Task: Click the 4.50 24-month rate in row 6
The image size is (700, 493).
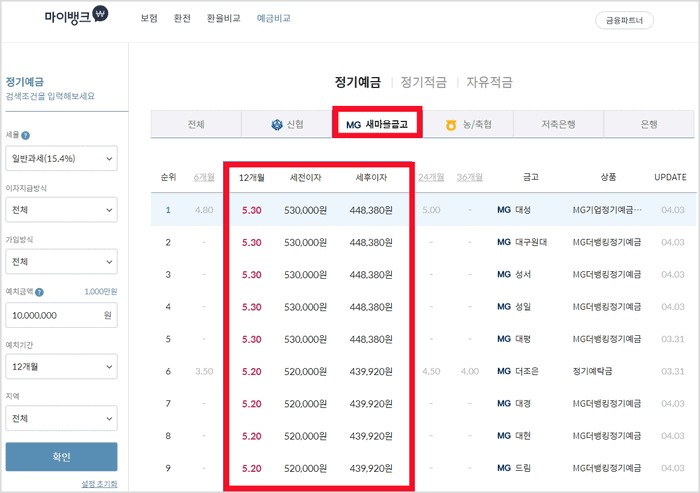Action: [431, 372]
